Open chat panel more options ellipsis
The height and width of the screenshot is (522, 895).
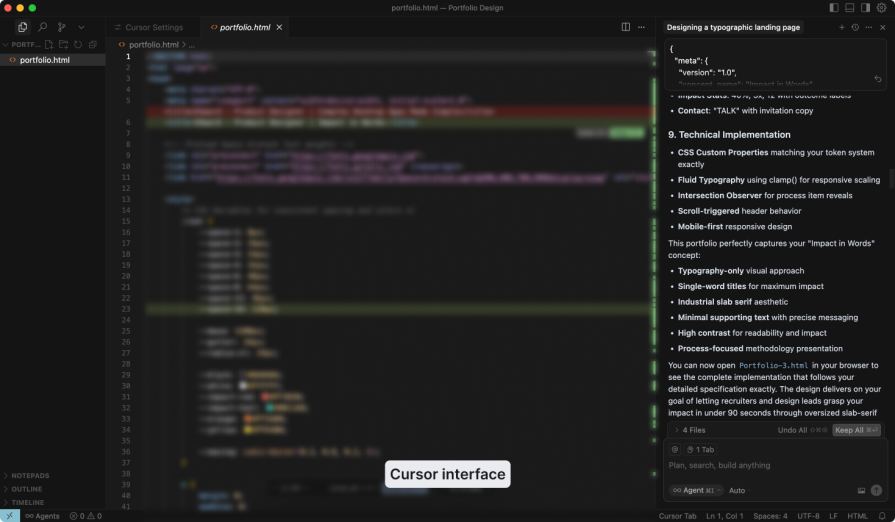pos(869,27)
